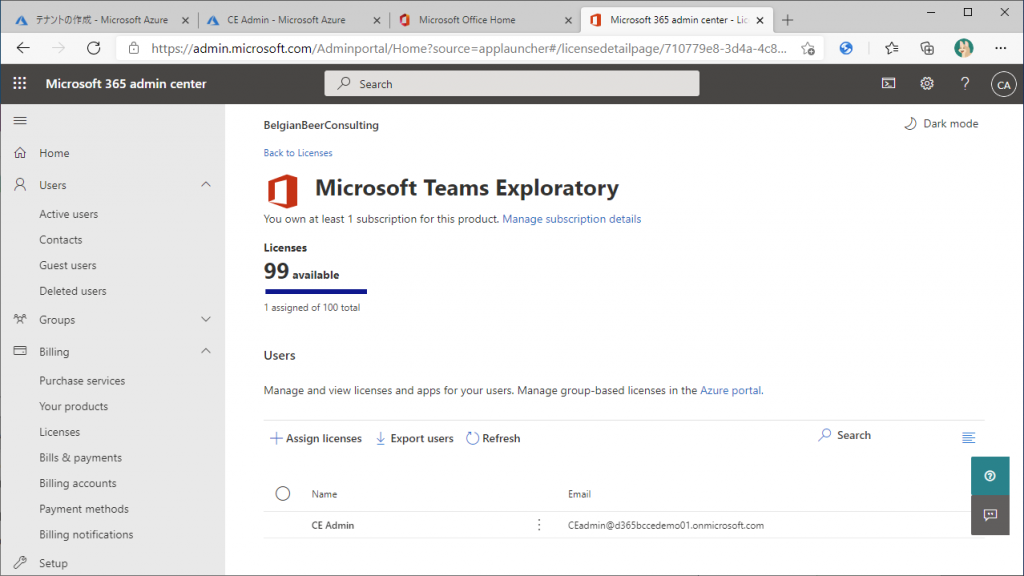Open Payment methods in sidebar
The width and height of the screenshot is (1024, 576).
pyautogui.click(x=84, y=509)
